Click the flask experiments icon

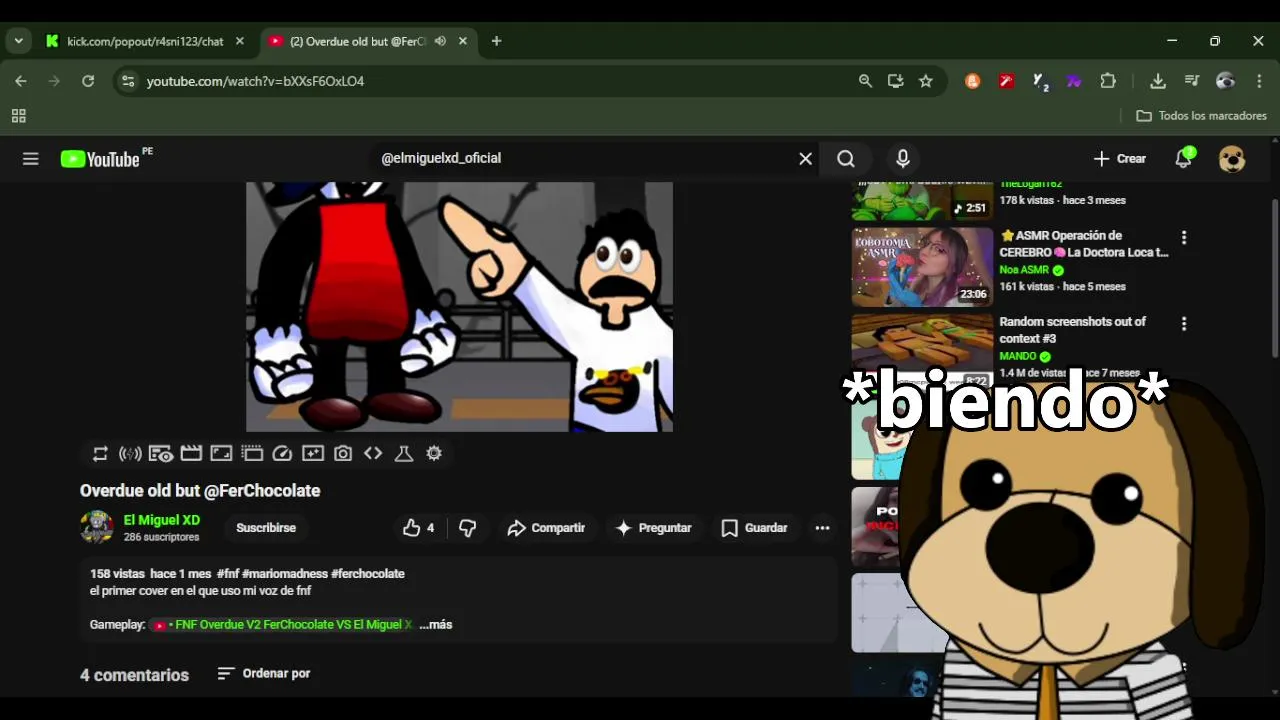pyautogui.click(x=404, y=453)
